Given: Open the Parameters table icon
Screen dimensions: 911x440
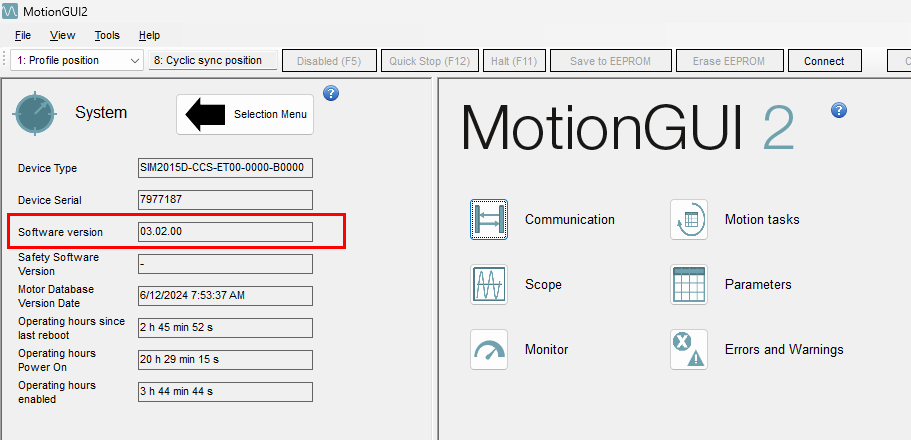Looking at the screenshot, I should pyautogui.click(x=689, y=284).
